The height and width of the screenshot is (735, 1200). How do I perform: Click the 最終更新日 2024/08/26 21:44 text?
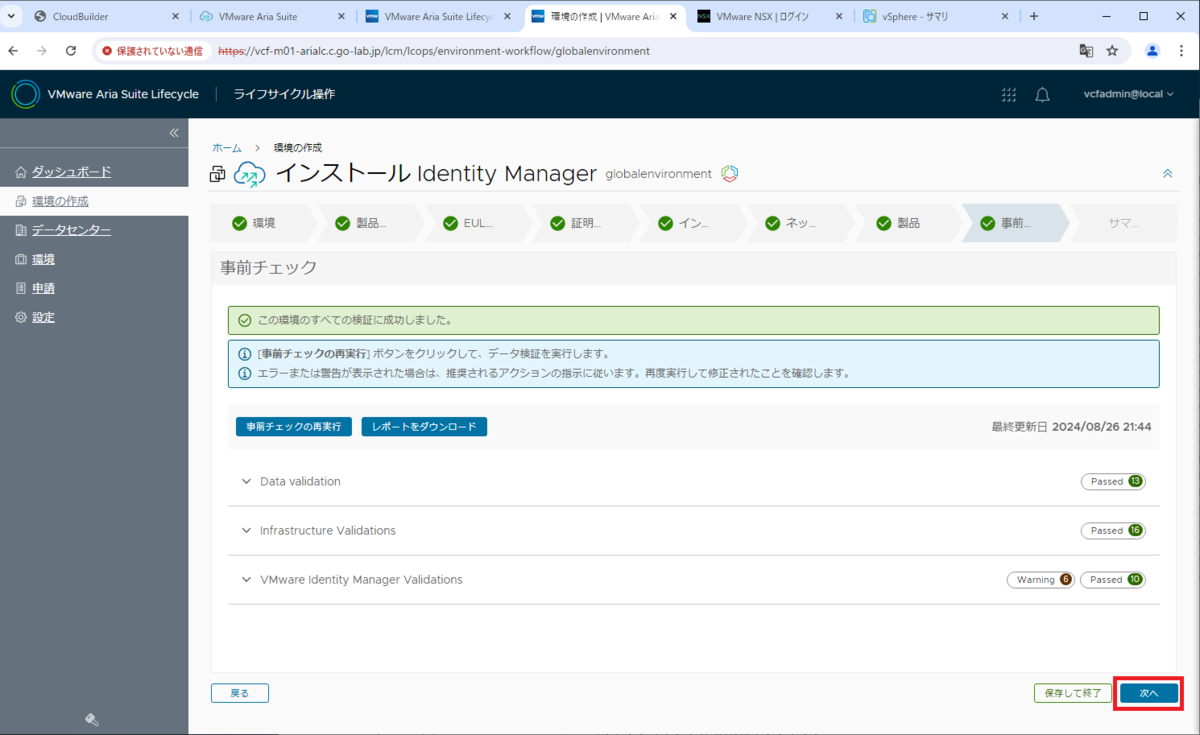pos(1071,426)
